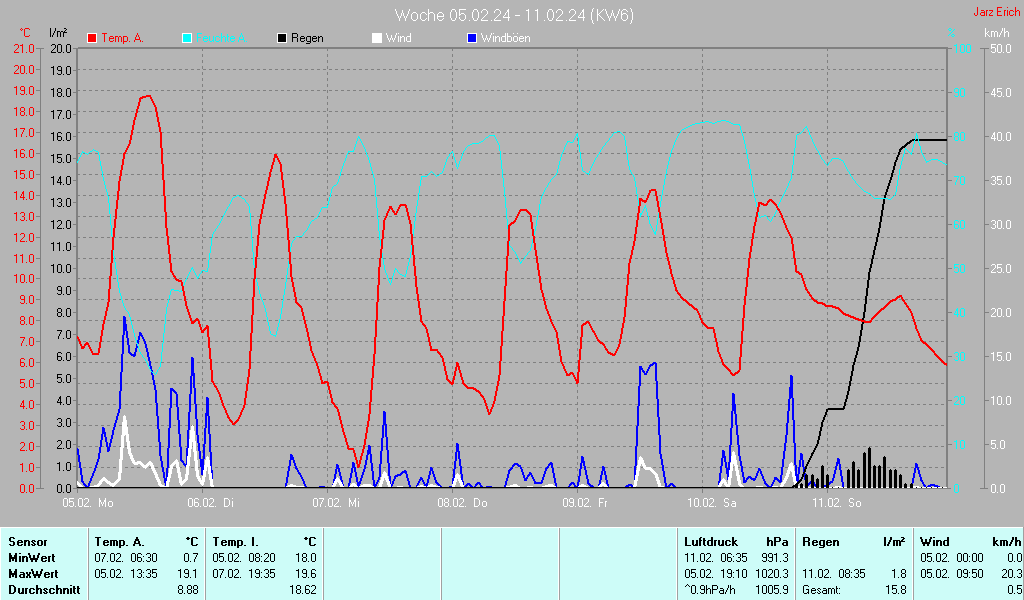Click the cyan humidity legend swatch
The width and height of the screenshot is (1024, 600).
pyautogui.click(x=187, y=38)
